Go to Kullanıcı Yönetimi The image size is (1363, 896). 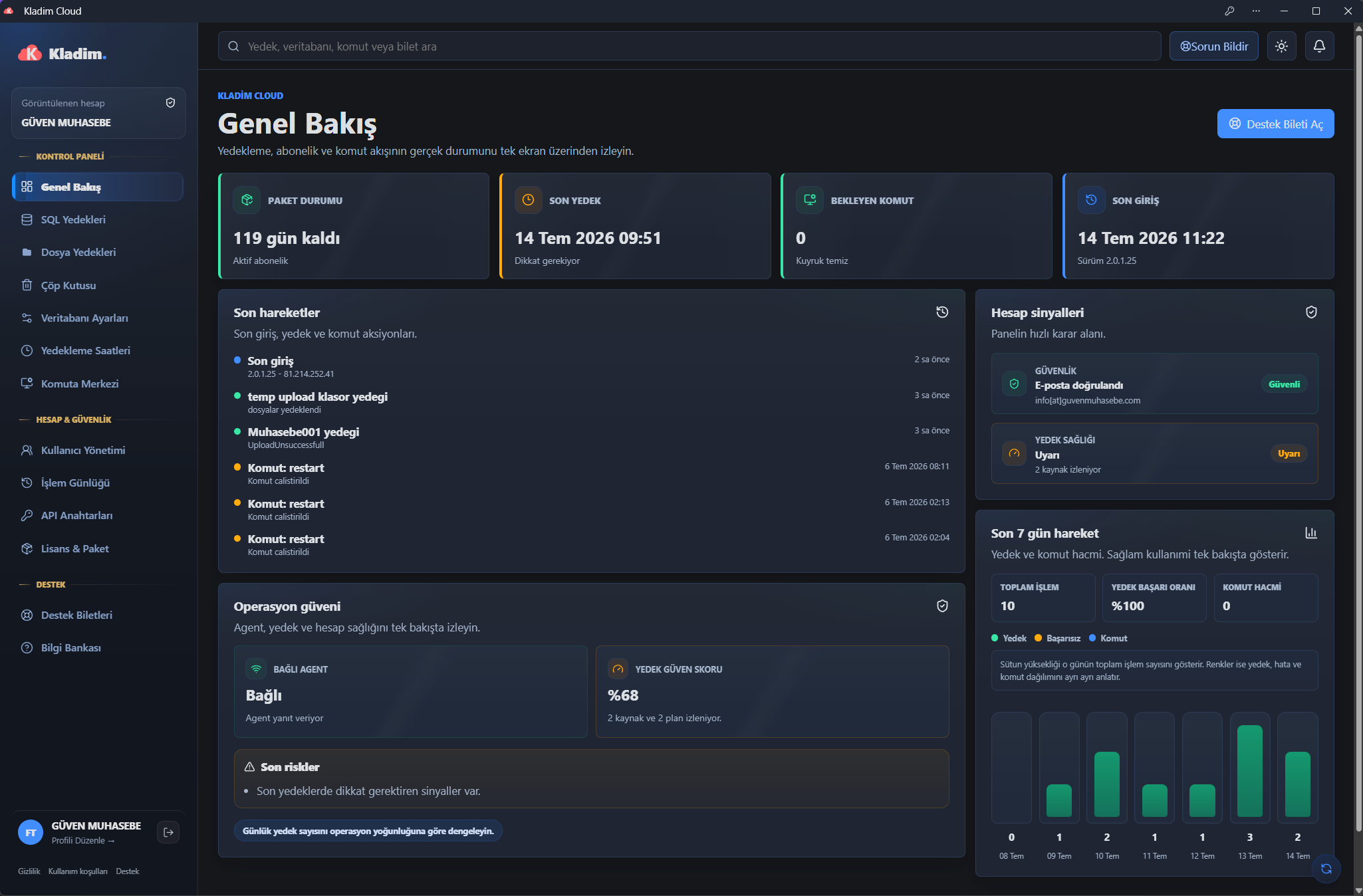(x=98, y=450)
